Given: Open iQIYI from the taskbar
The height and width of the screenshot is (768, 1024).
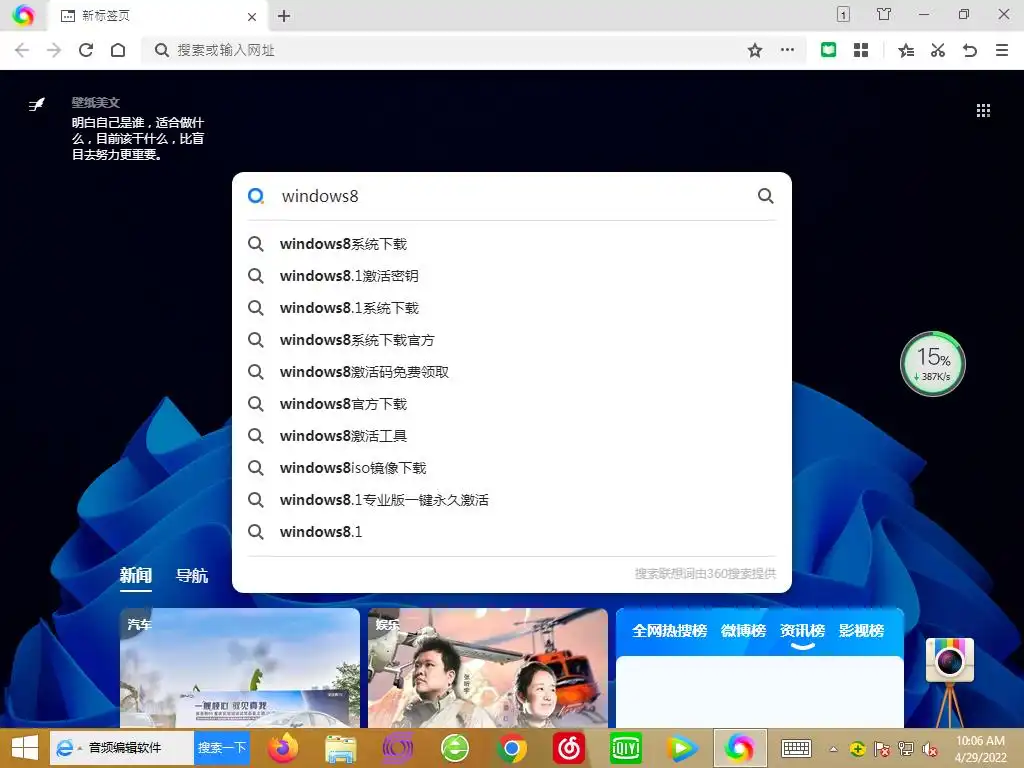Looking at the screenshot, I should (626, 748).
